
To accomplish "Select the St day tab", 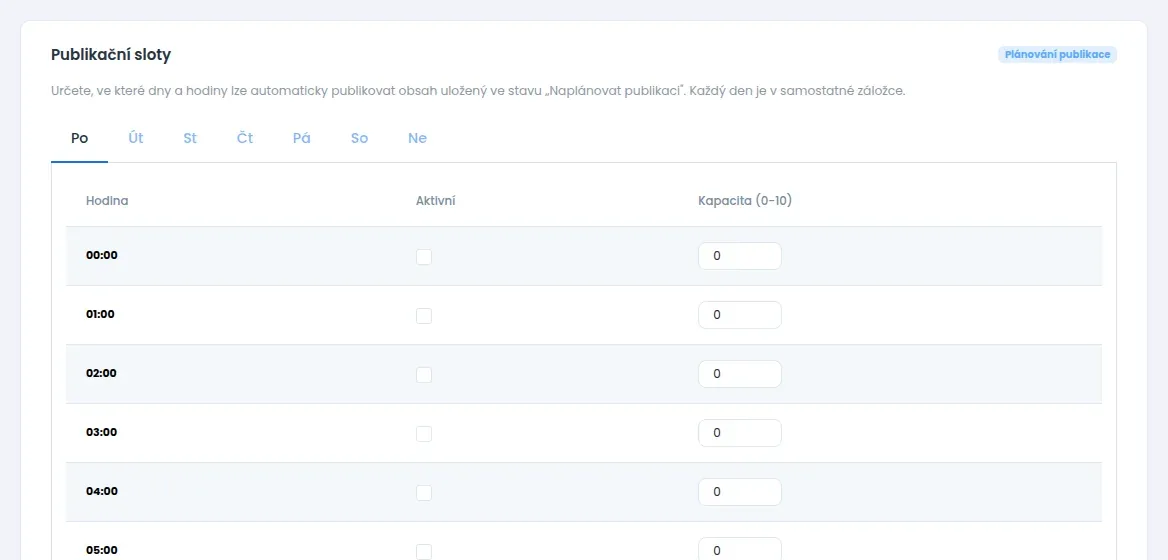I will click(x=190, y=139).
